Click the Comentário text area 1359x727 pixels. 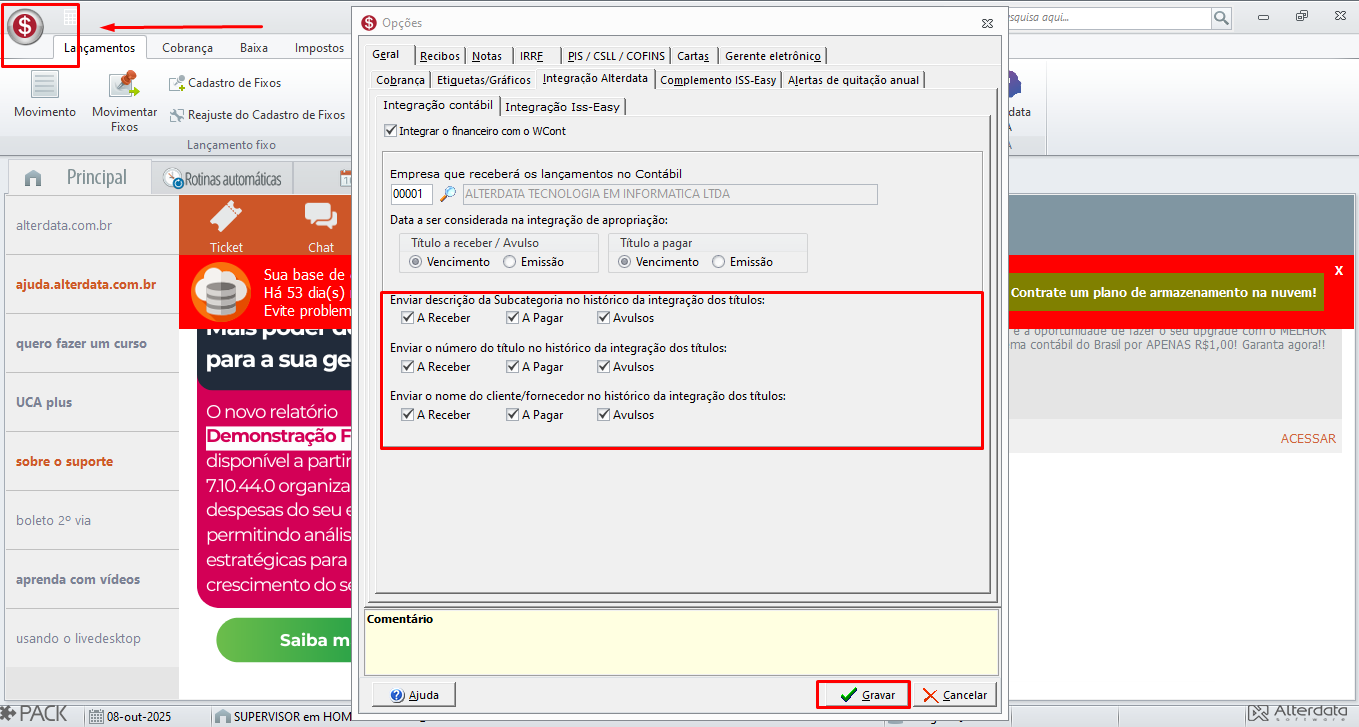click(681, 642)
